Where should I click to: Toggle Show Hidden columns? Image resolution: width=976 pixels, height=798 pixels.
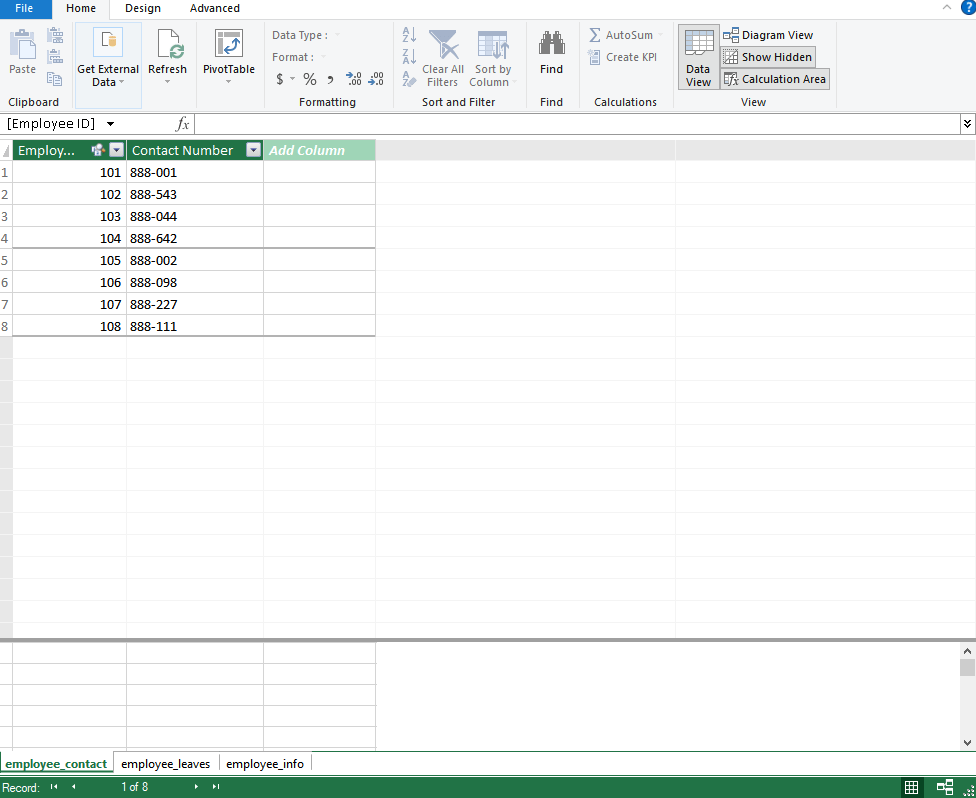click(x=767, y=57)
